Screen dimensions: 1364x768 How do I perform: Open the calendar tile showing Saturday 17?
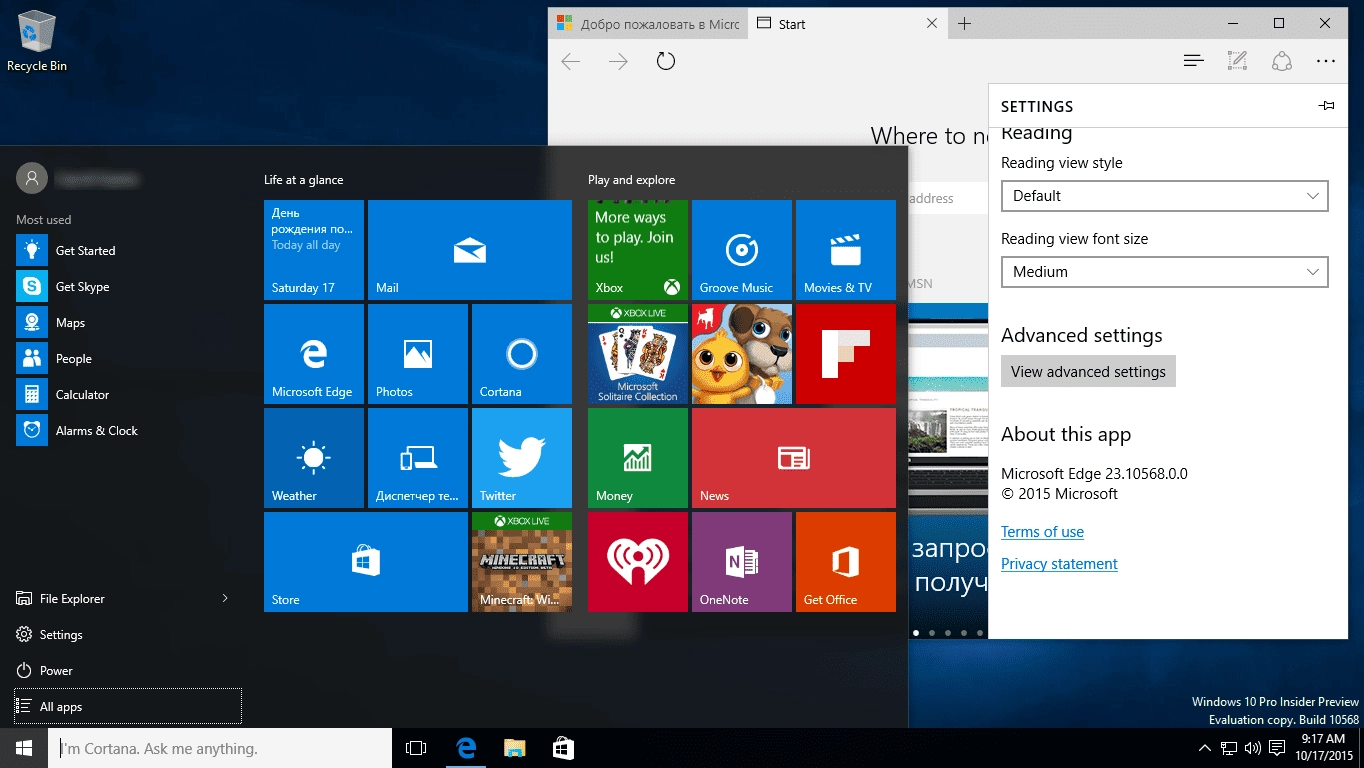[314, 250]
